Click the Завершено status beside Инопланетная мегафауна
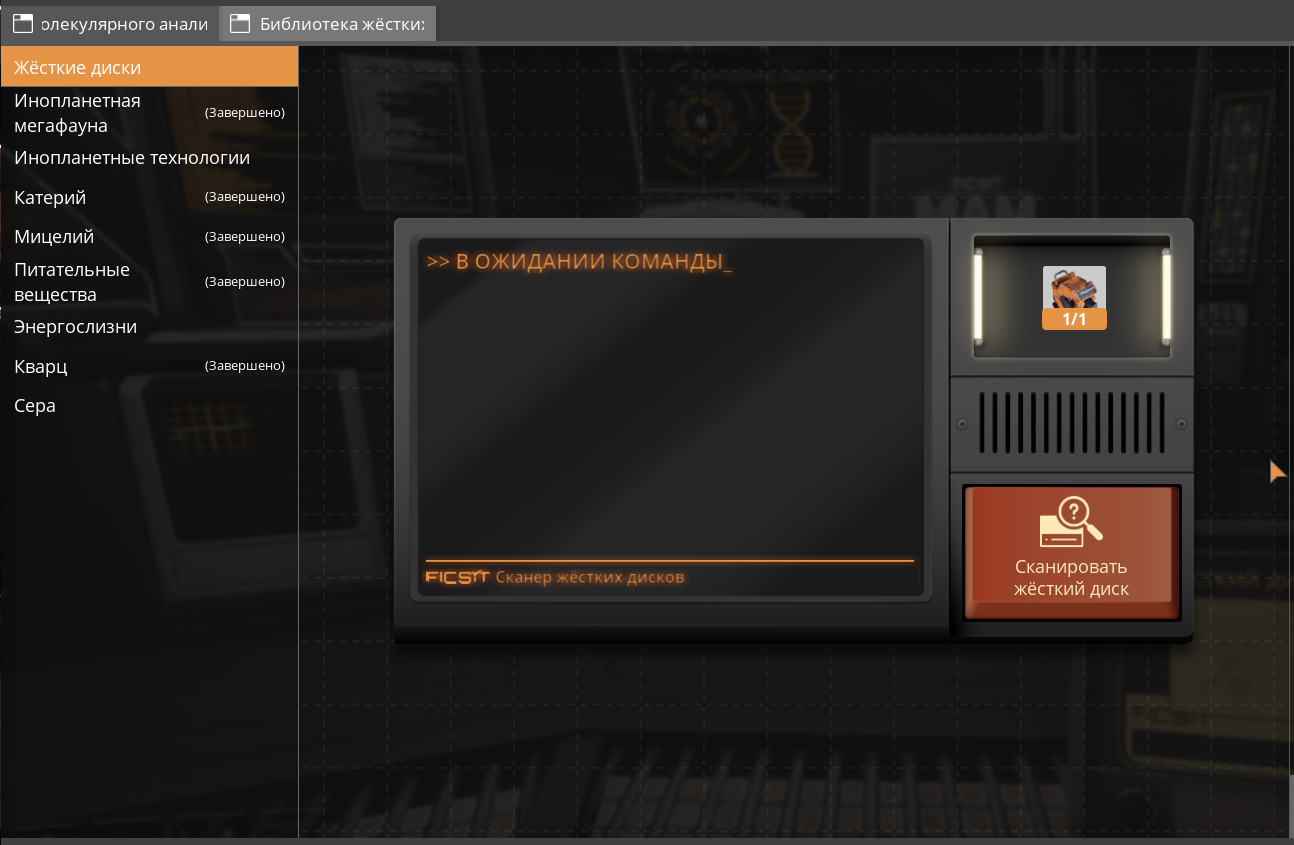 pos(245,113)
